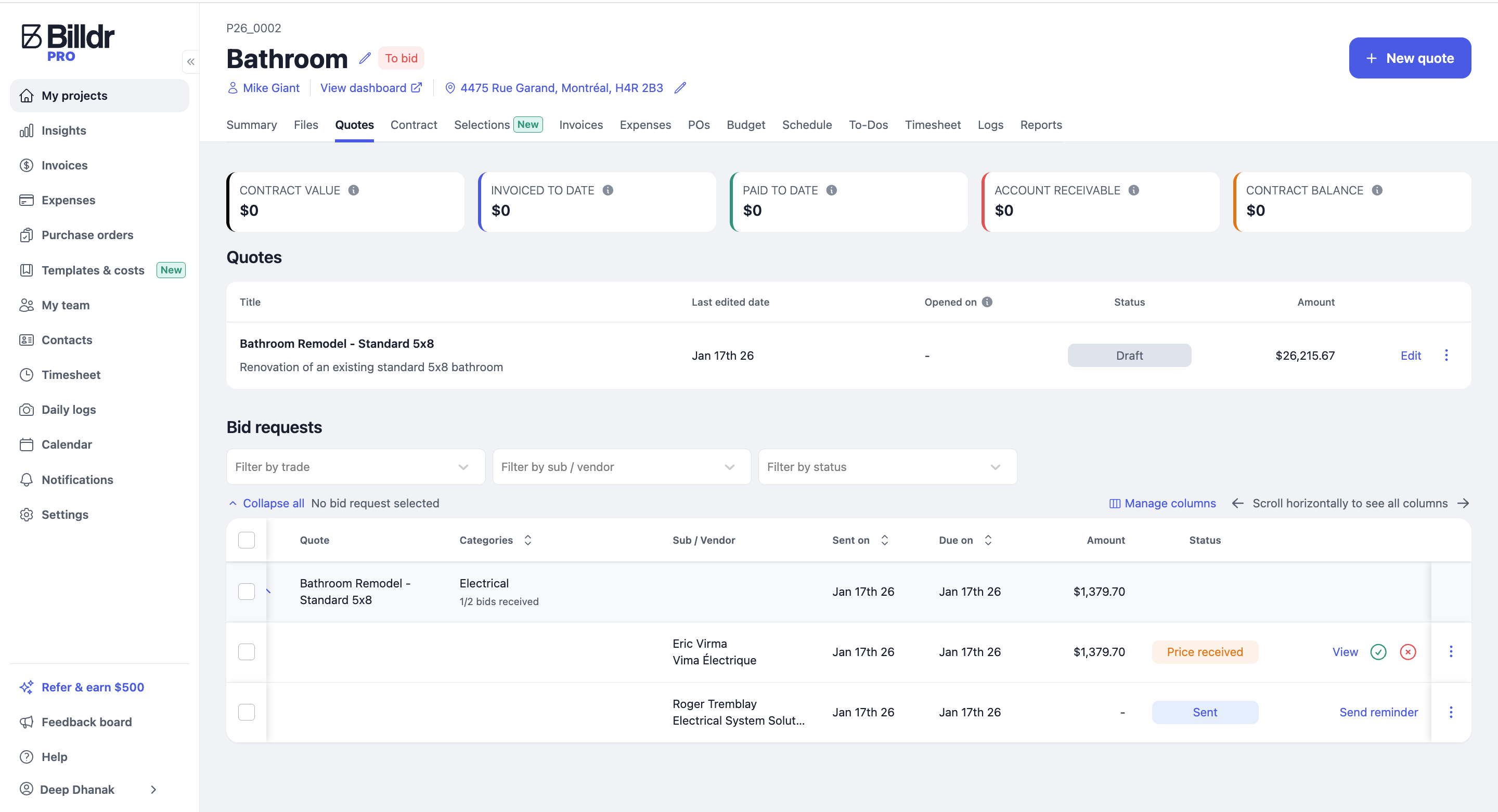Check the select-all bid requests checkbox
The width and height of the screenshot is (1498, 812).
click(246, 540)
